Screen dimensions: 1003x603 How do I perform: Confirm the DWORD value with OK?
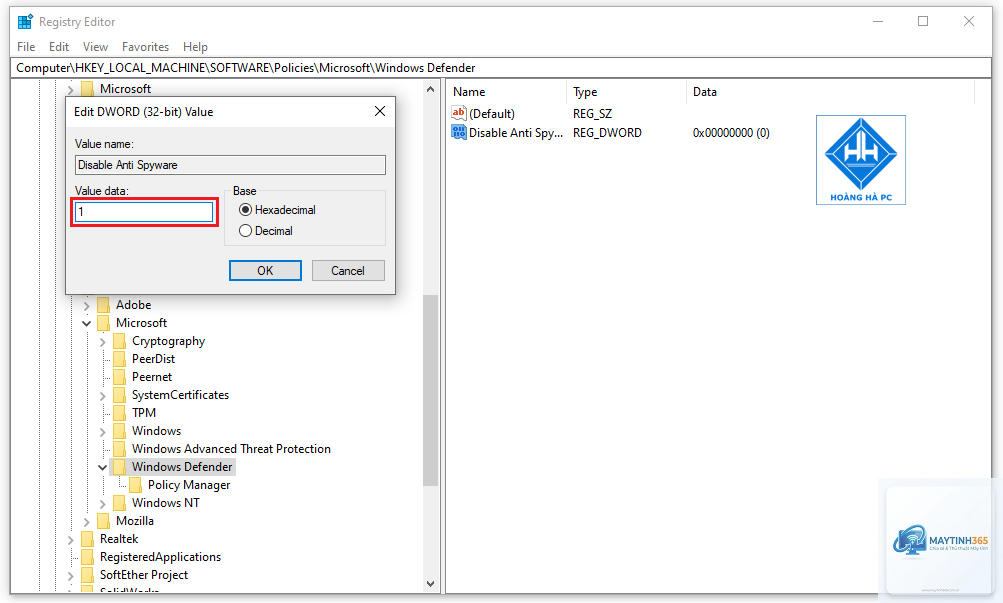[265, 270]
